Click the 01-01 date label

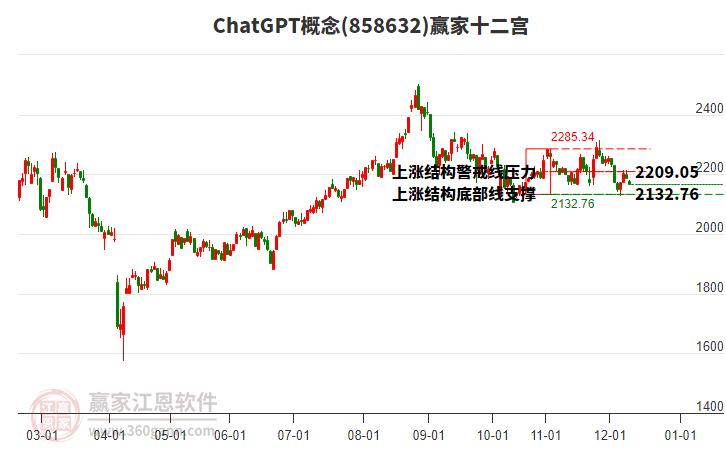pyautogui.click(x=680, y=435)
